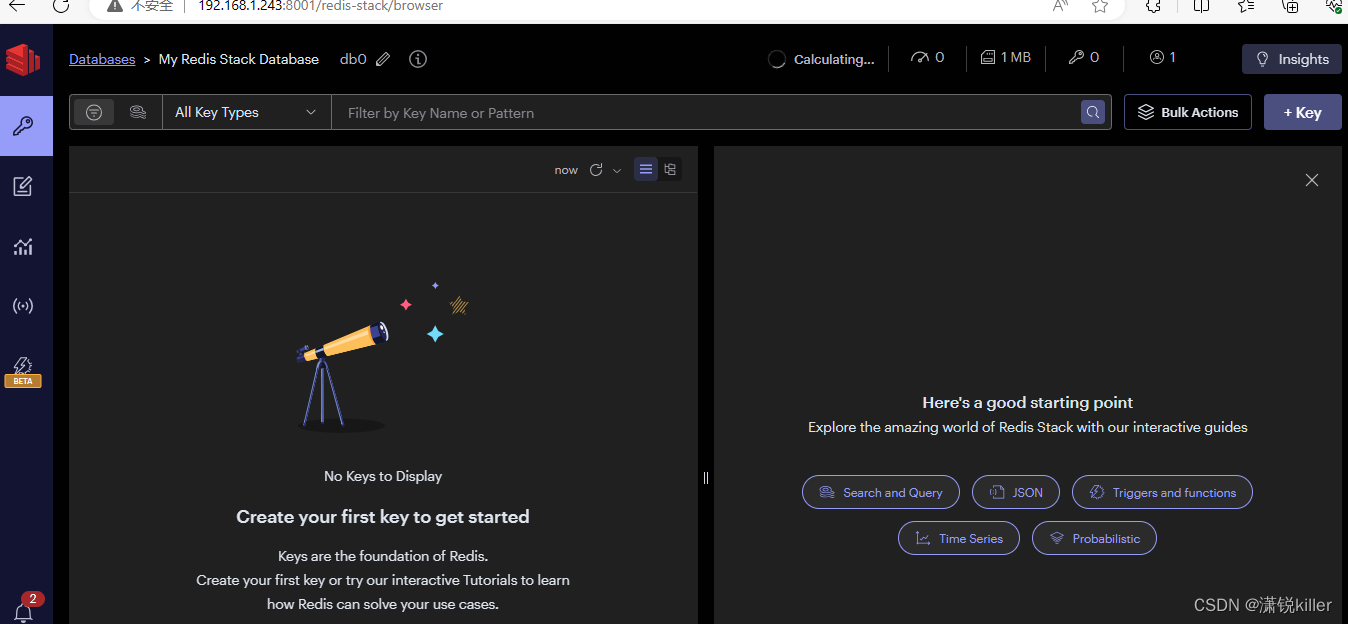1348x624 pixels.
Task: Open browser split screen icon
Action: click(x=1201, y=5)
